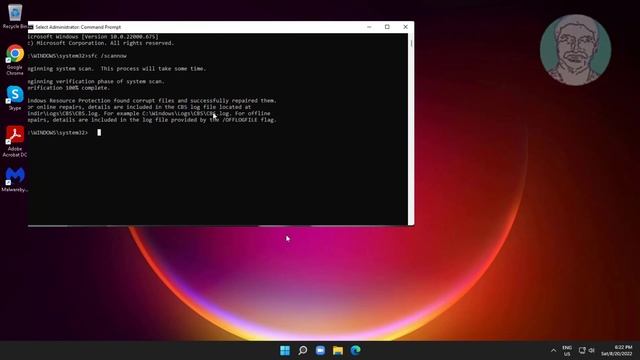Open Adobe Acrobat DC shortcut
Viewport: 640px width, 360px height.
15,141
